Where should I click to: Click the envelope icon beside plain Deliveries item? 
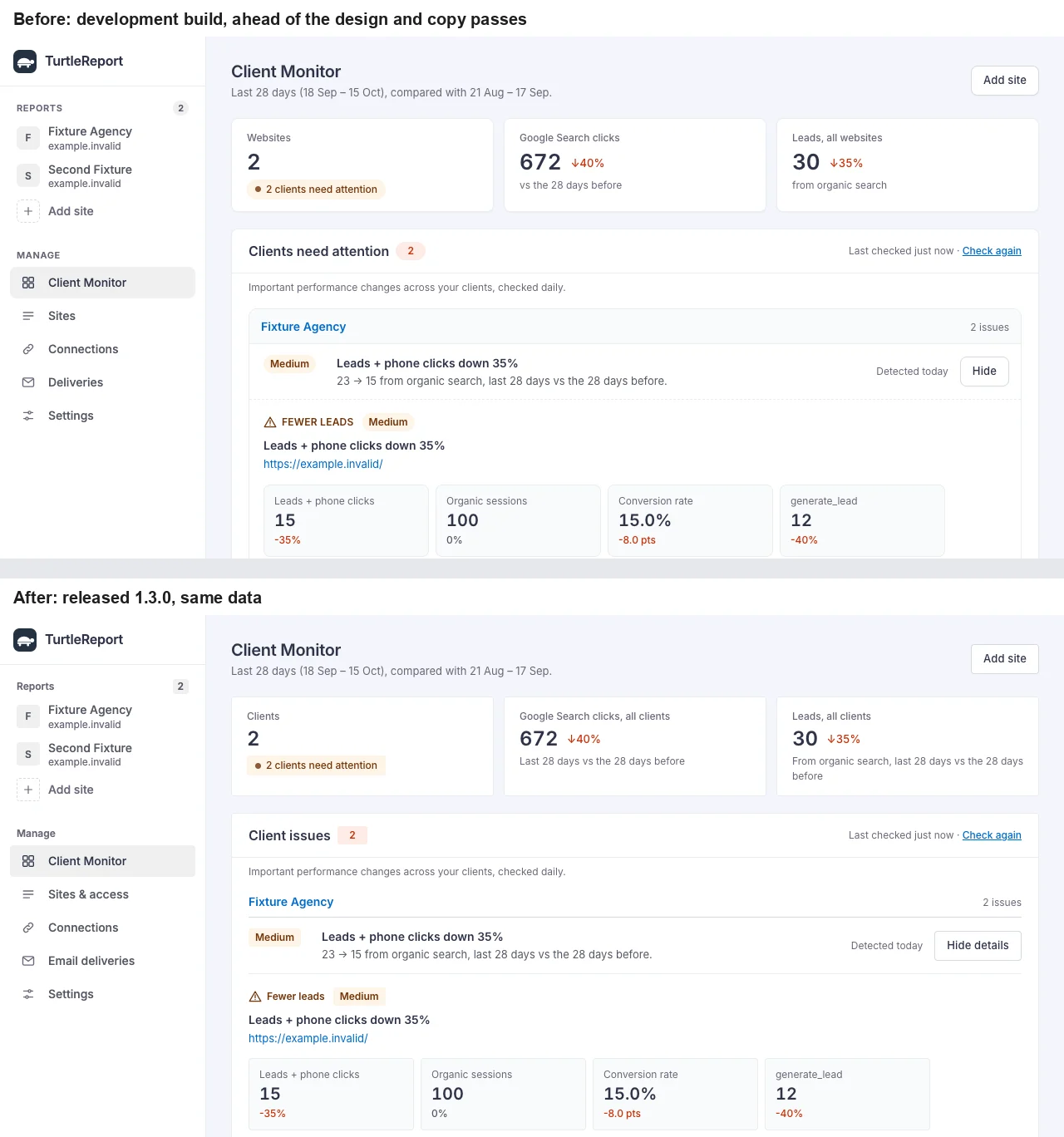coord(28,382)
